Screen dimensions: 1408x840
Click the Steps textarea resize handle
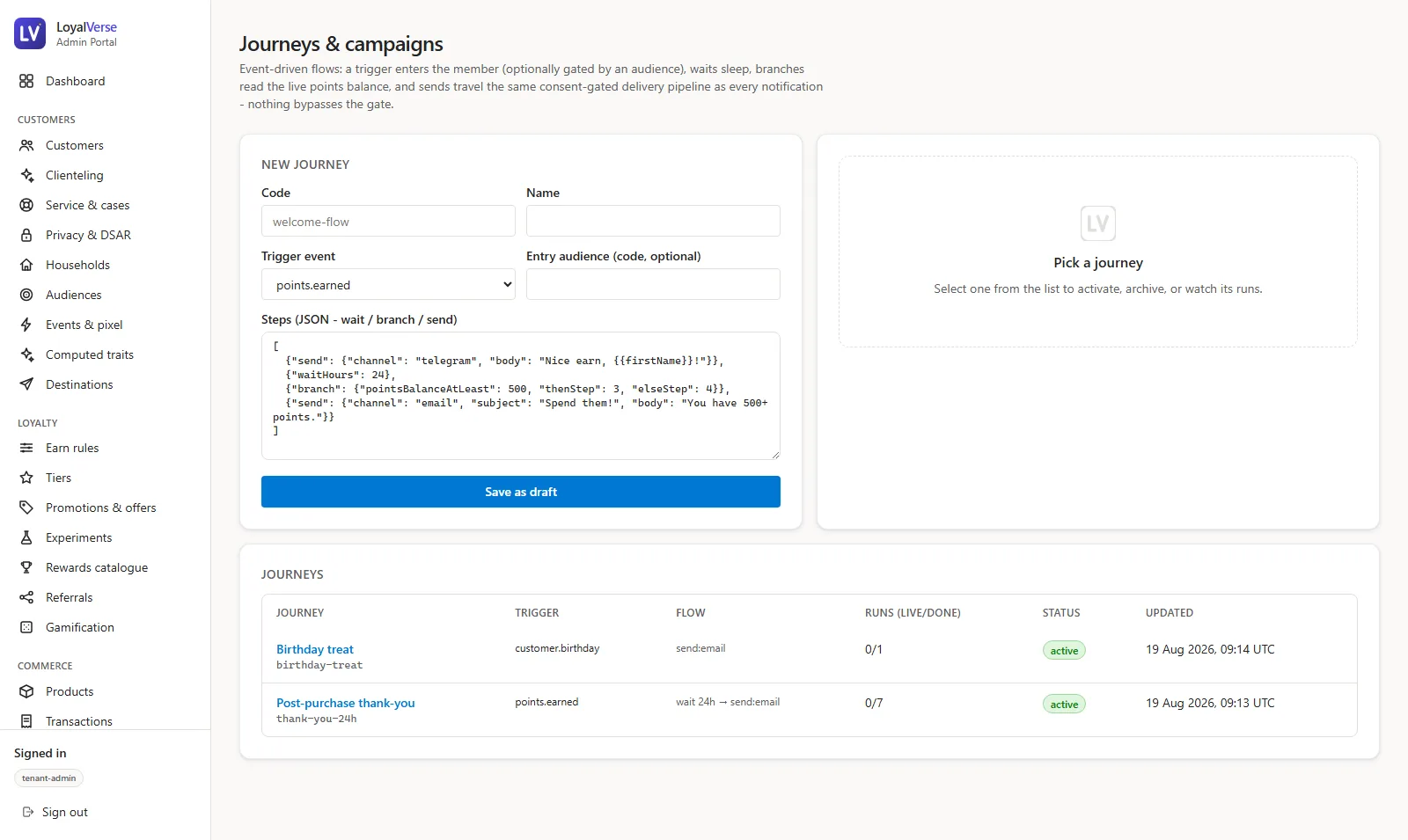click(775, 455)
